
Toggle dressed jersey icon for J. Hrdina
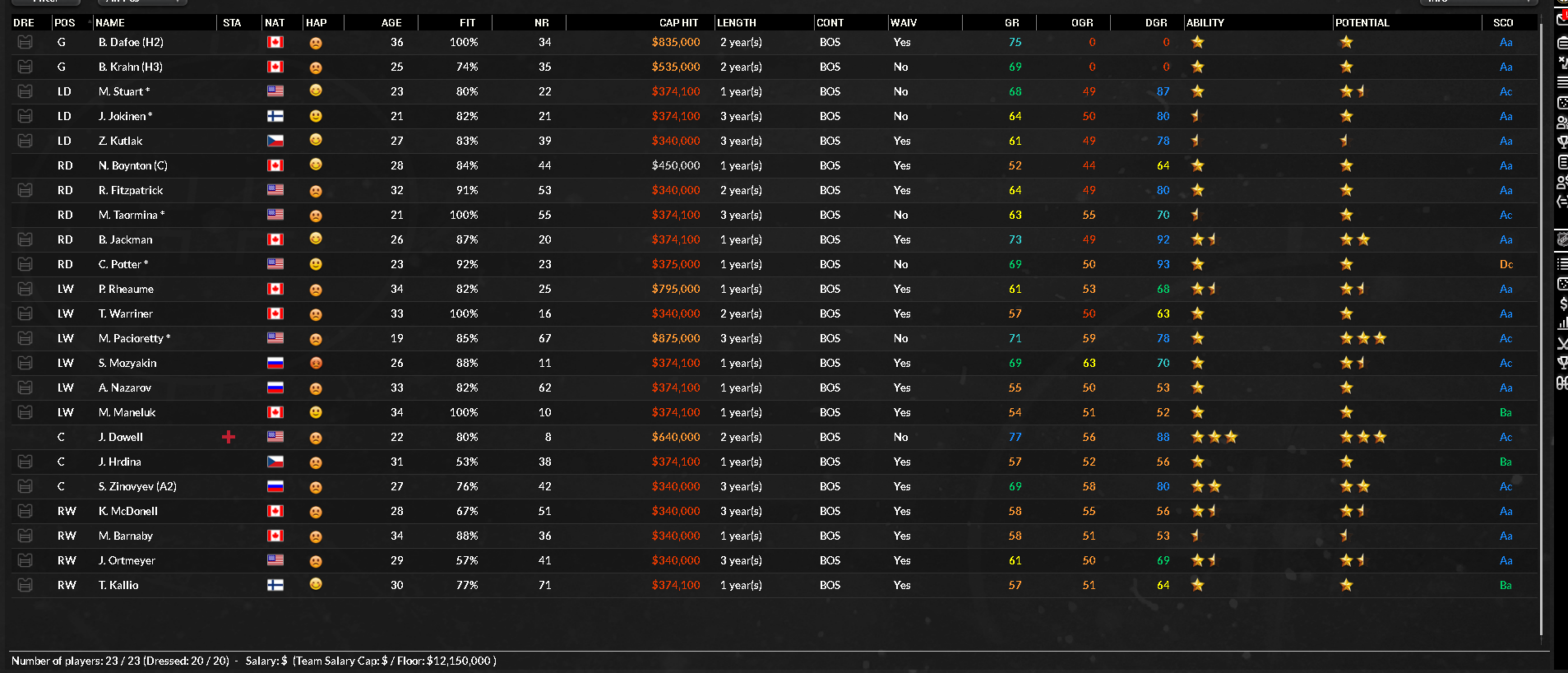[25, 462]
